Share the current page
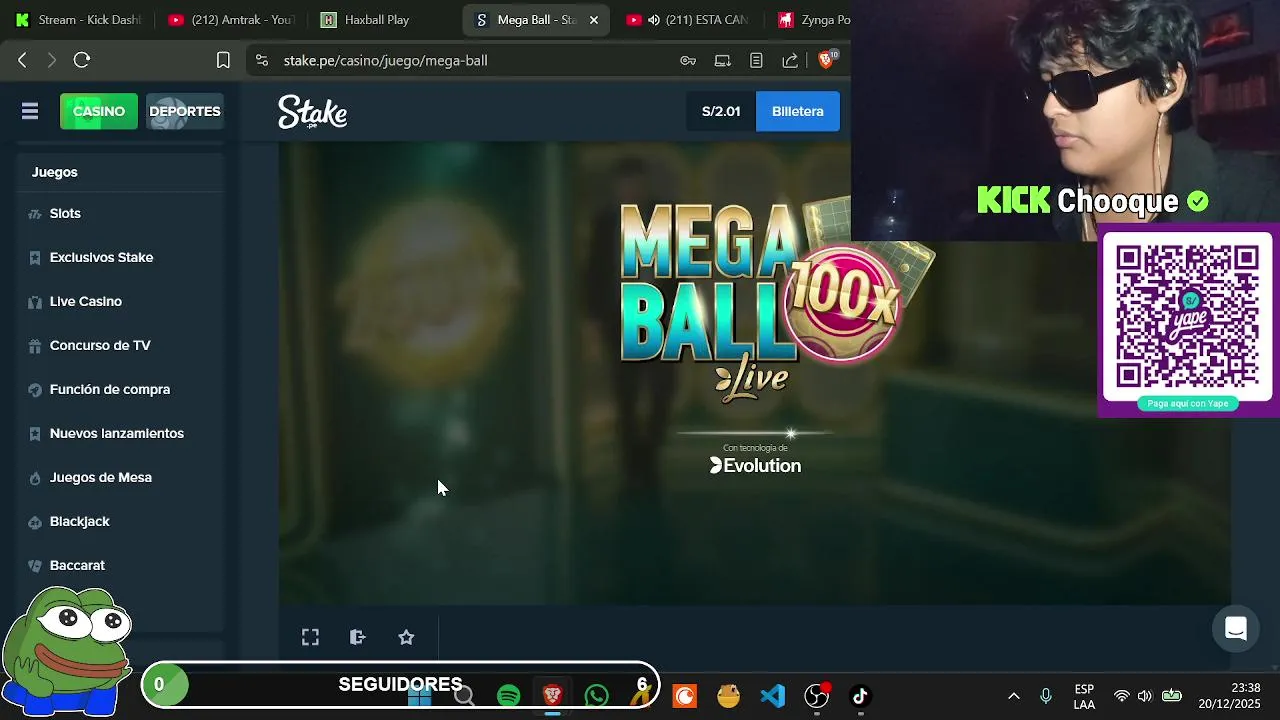1280x720 pixels. coord(790,60)
